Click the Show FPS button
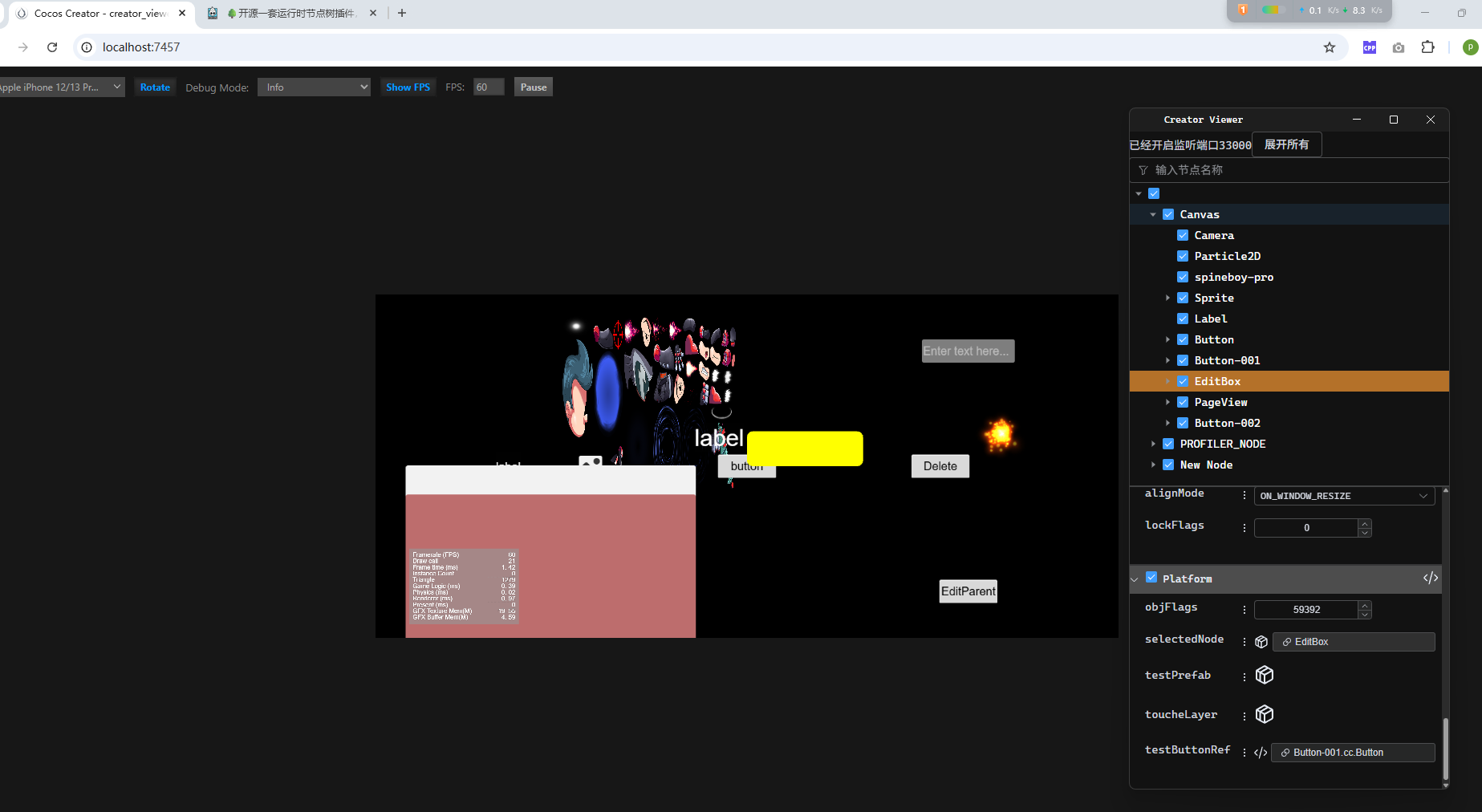Image resolution: width=1482 pixels, height=812 pixels. [x=408, y=87]
